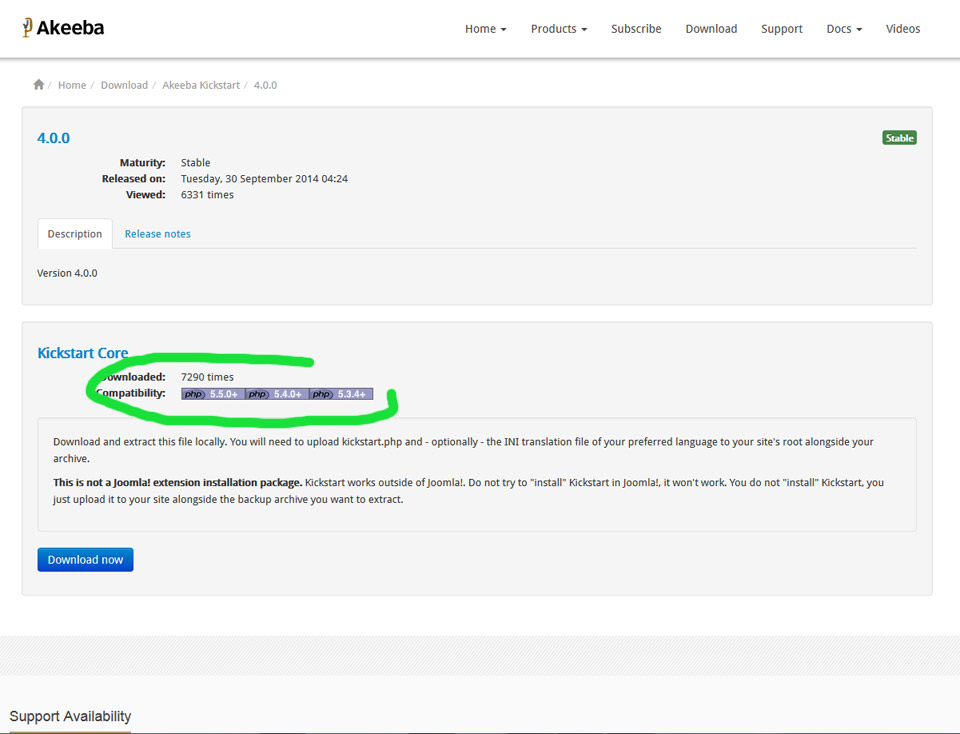Click the 'Released on:' label
Viewport: 960px width, 734px height.
pyautogui.click(x=133, y=179)
